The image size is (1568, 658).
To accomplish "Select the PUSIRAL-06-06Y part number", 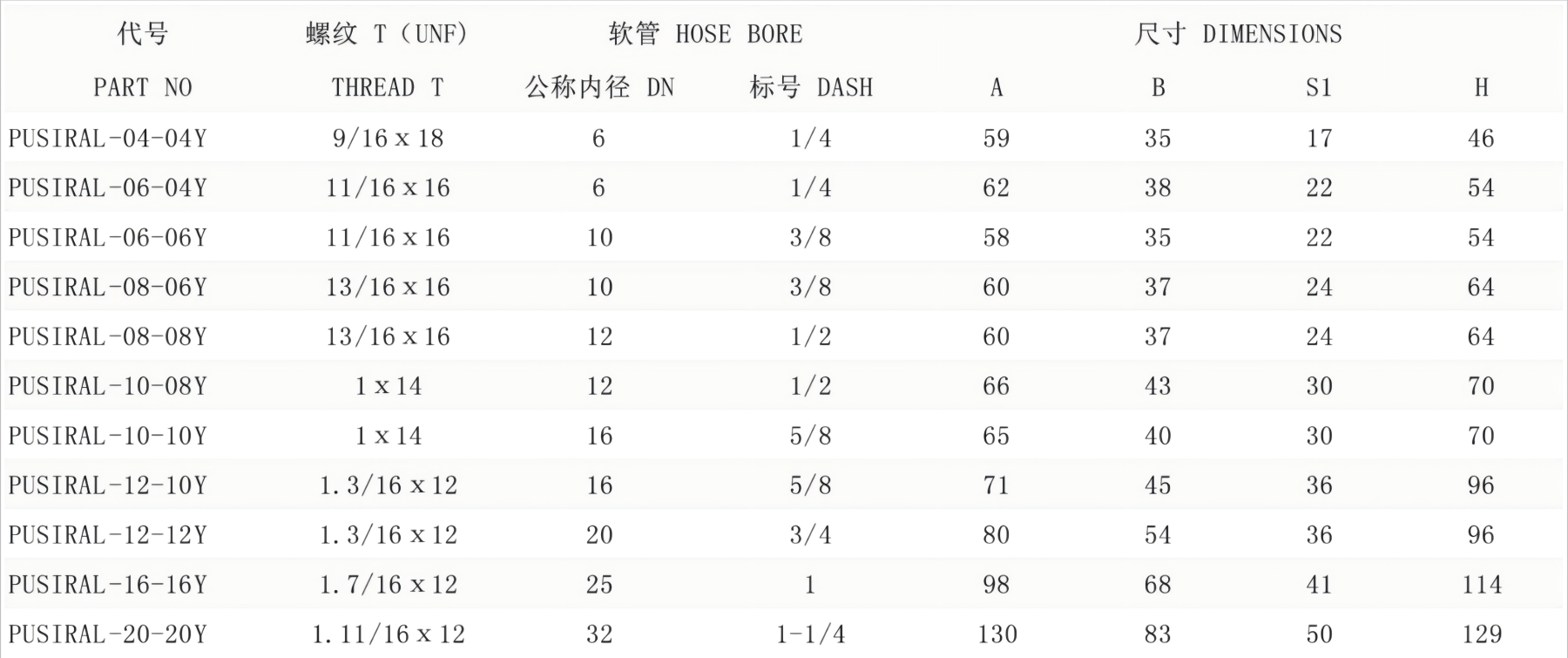I will (107, 238).
